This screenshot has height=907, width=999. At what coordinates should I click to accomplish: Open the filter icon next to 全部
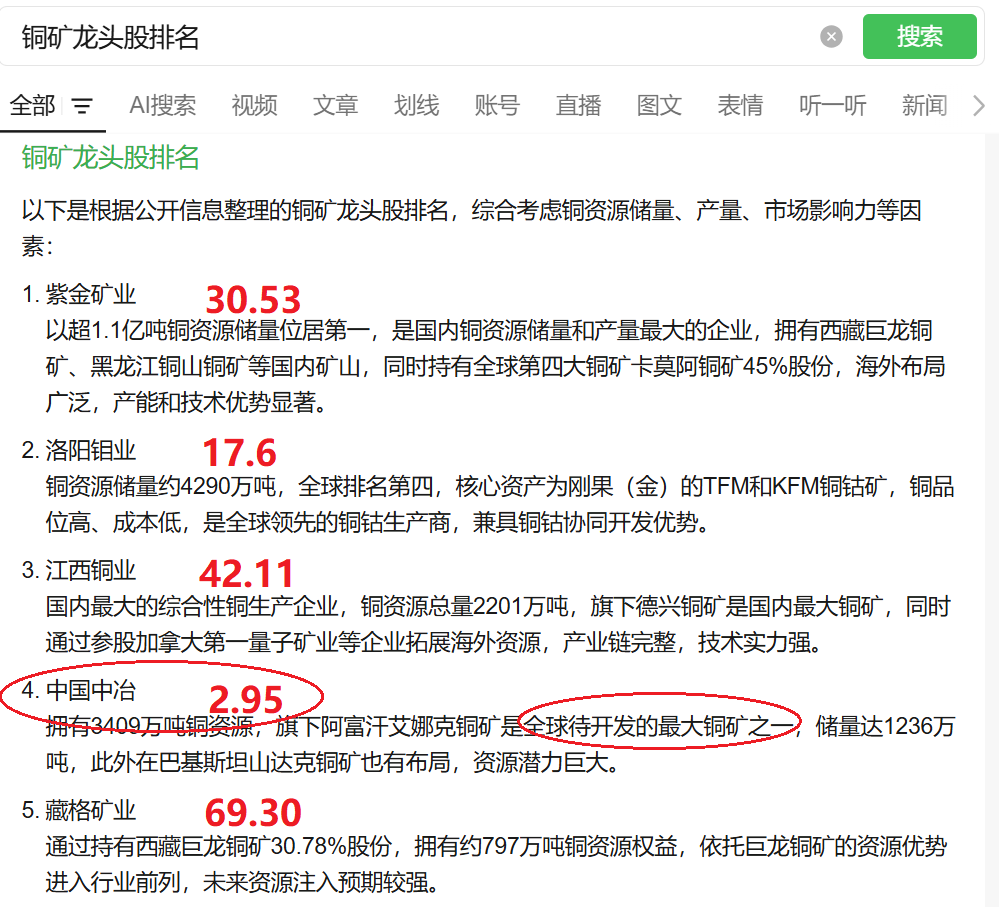coord(82,106)
